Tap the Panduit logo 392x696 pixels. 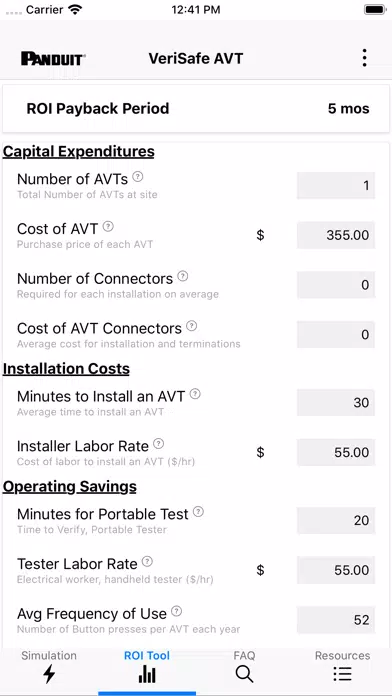pyautogui.click(x=53, y=59)
